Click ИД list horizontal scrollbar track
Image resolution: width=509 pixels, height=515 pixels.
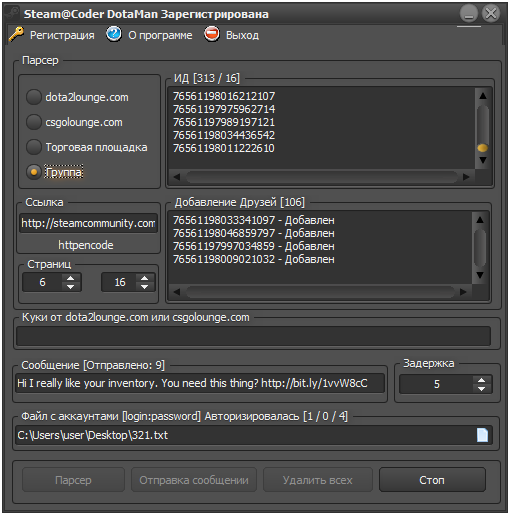click(x=321, y=177)
